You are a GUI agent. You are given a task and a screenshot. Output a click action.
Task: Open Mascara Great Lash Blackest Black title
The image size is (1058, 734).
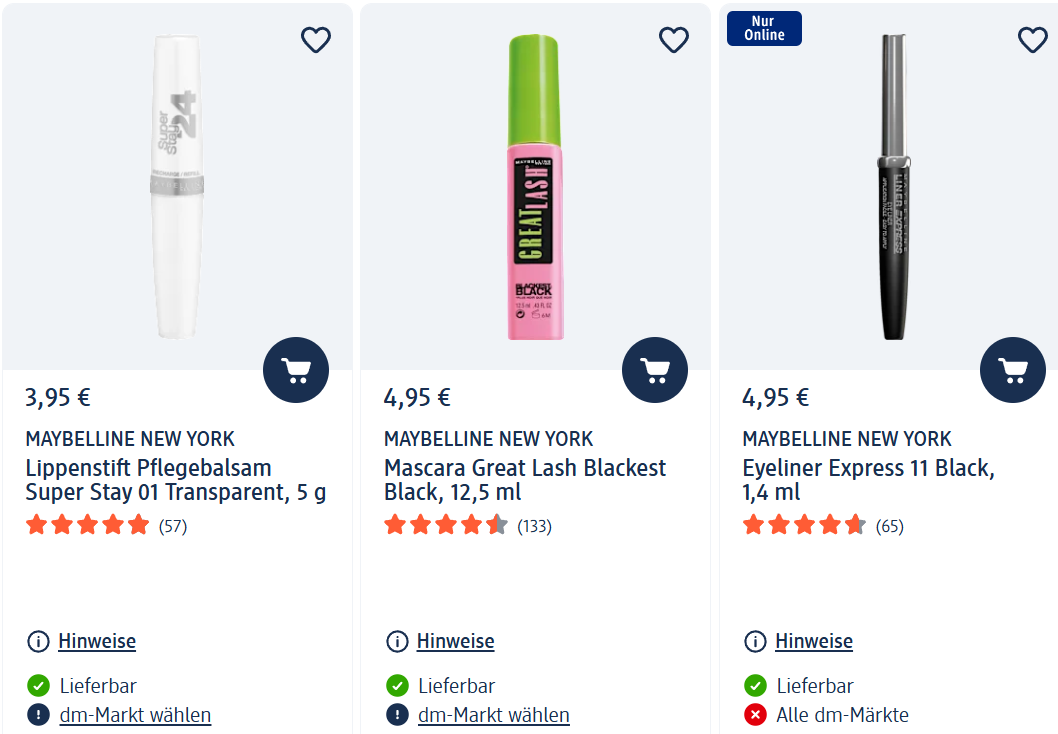point(525,480)
